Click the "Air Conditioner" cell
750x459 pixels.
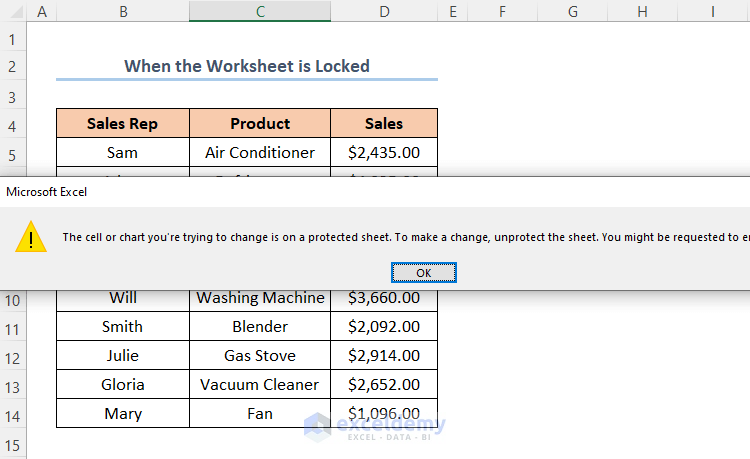260,153
